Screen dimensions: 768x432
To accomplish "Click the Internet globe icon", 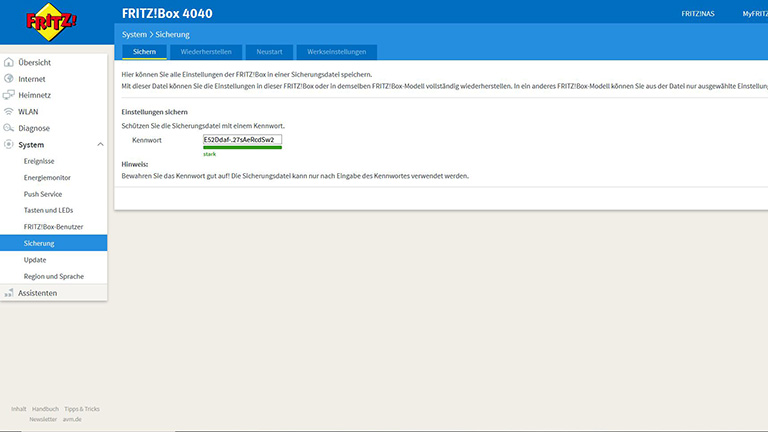I will click(9, 78).
